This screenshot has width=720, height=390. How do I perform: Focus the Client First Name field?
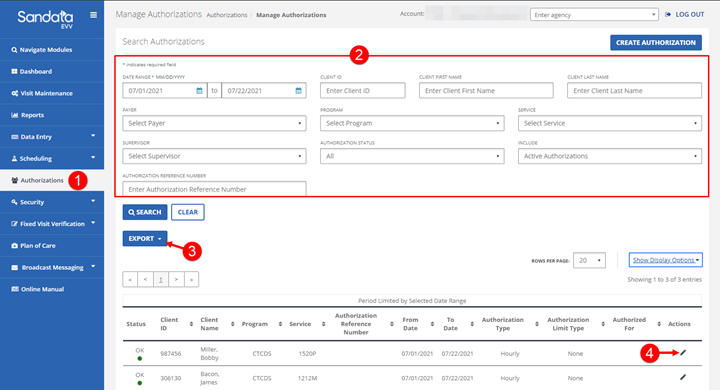pos(486,90)
